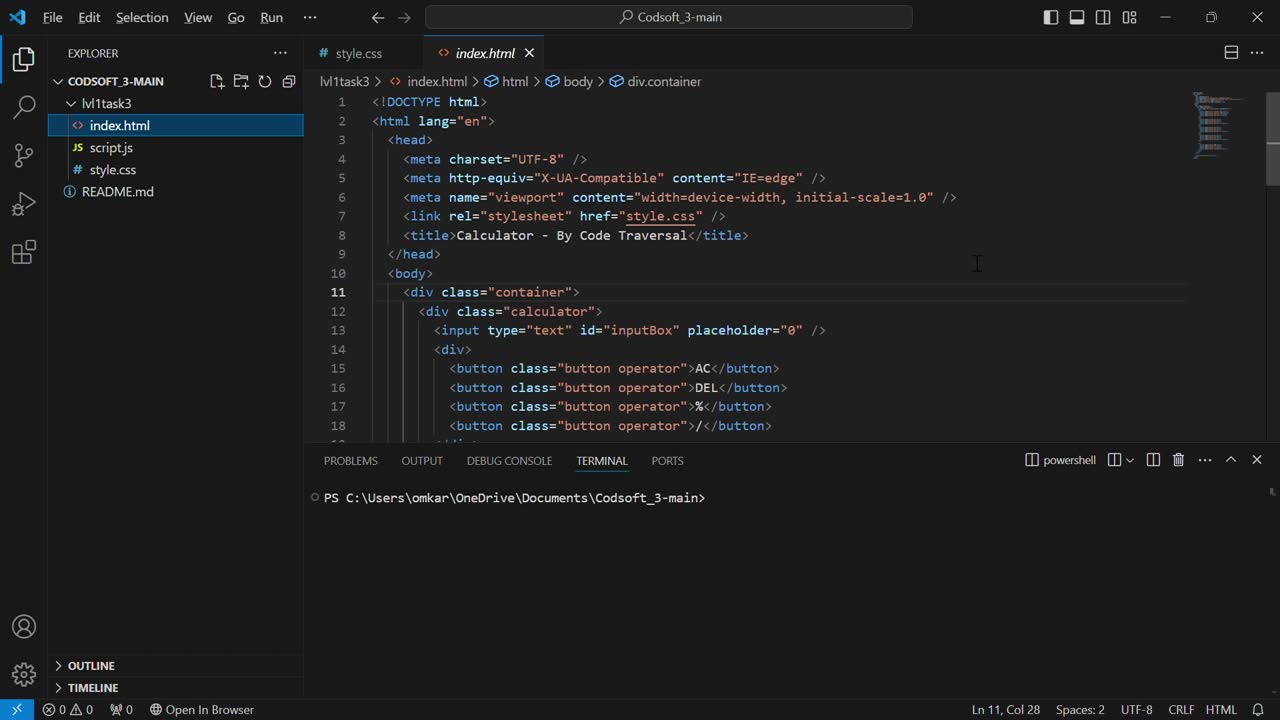
Task: Go back with the navigation arrow
Action: [x=378, y=17]
